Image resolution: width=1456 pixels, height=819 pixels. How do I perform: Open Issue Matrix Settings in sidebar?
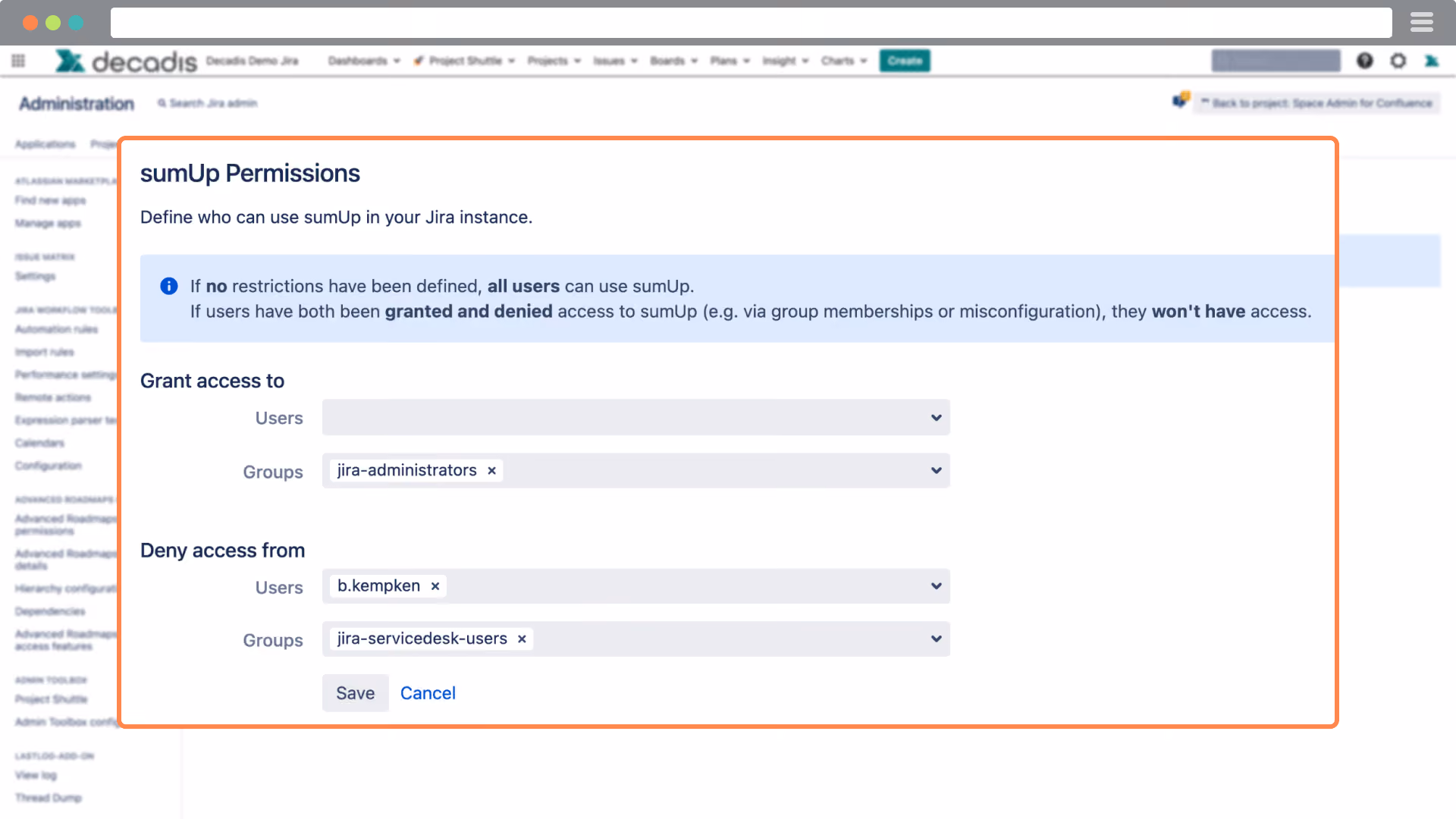35,276
